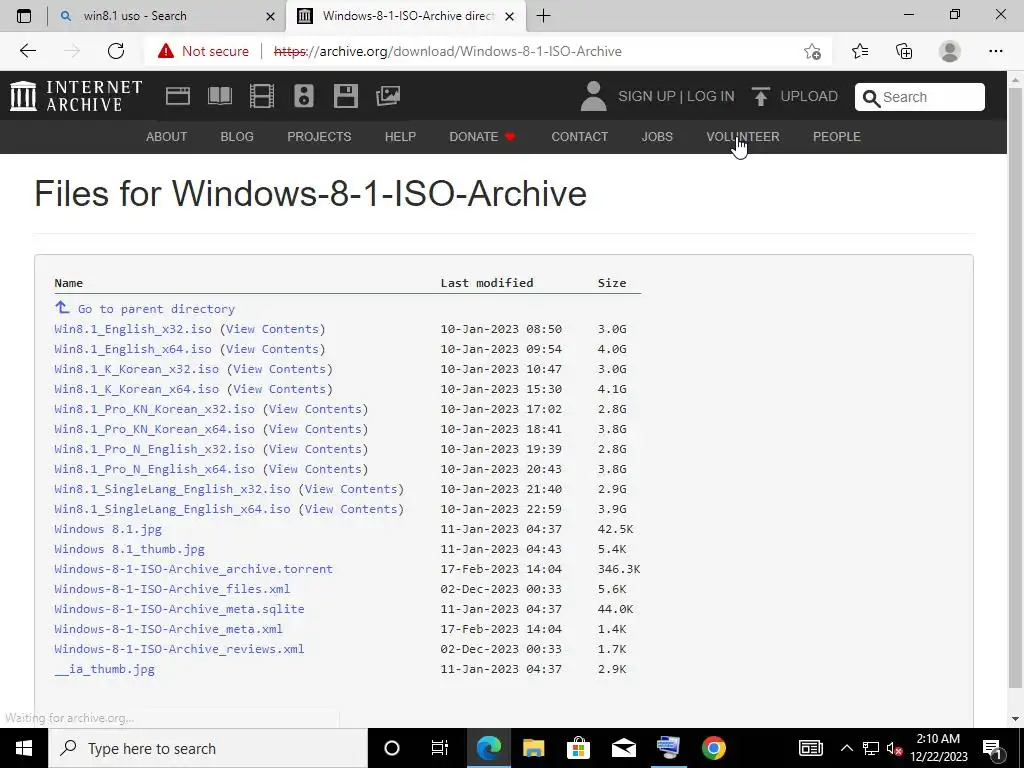
Task: Add this page to favorites star icon
Action: click(x=812, y=51)
